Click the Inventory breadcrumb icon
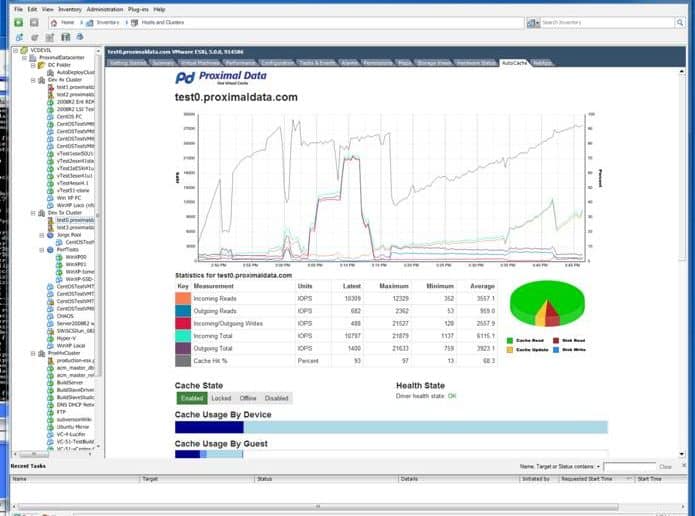Image resolution: width=695 pixels, height=516 pixels. click(90, 23)
